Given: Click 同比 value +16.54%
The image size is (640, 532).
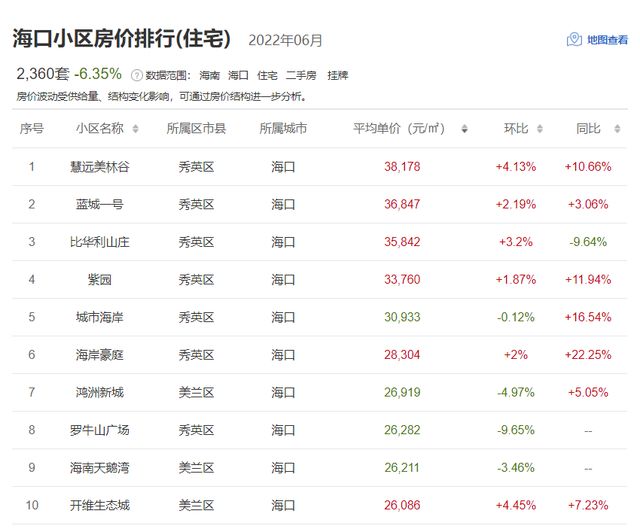Looking at the screenshot, I should pos(588,317).
